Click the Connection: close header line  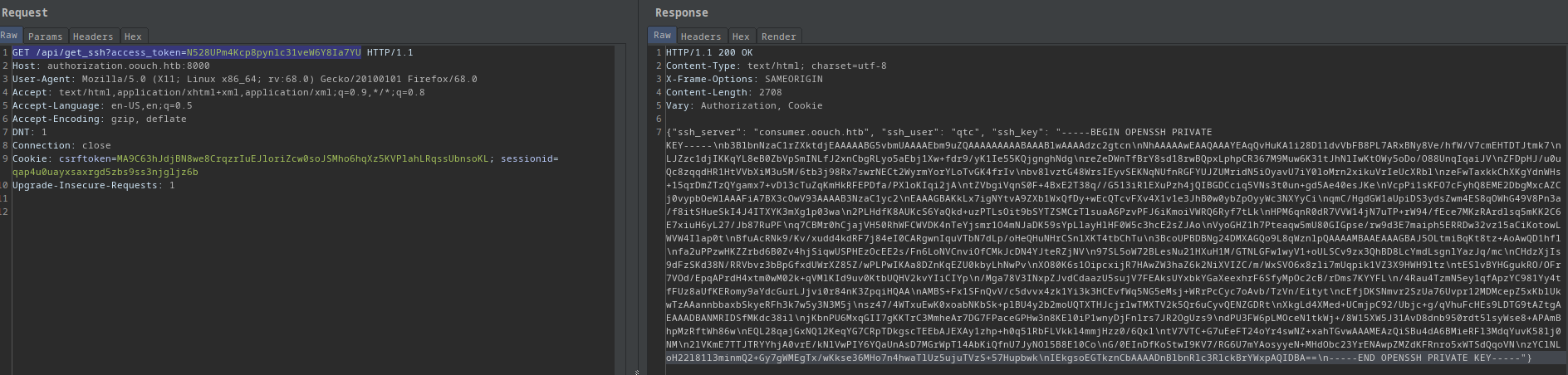[61, 145]
